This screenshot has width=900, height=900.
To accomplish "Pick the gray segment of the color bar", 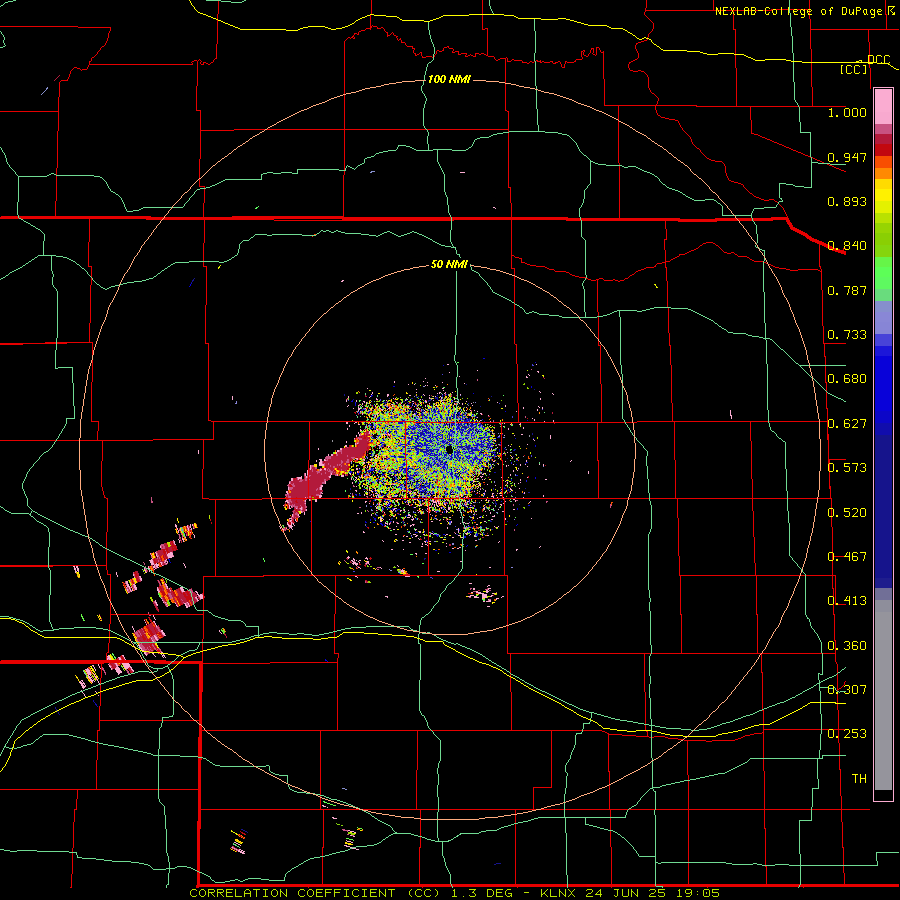I will [883, 695].
